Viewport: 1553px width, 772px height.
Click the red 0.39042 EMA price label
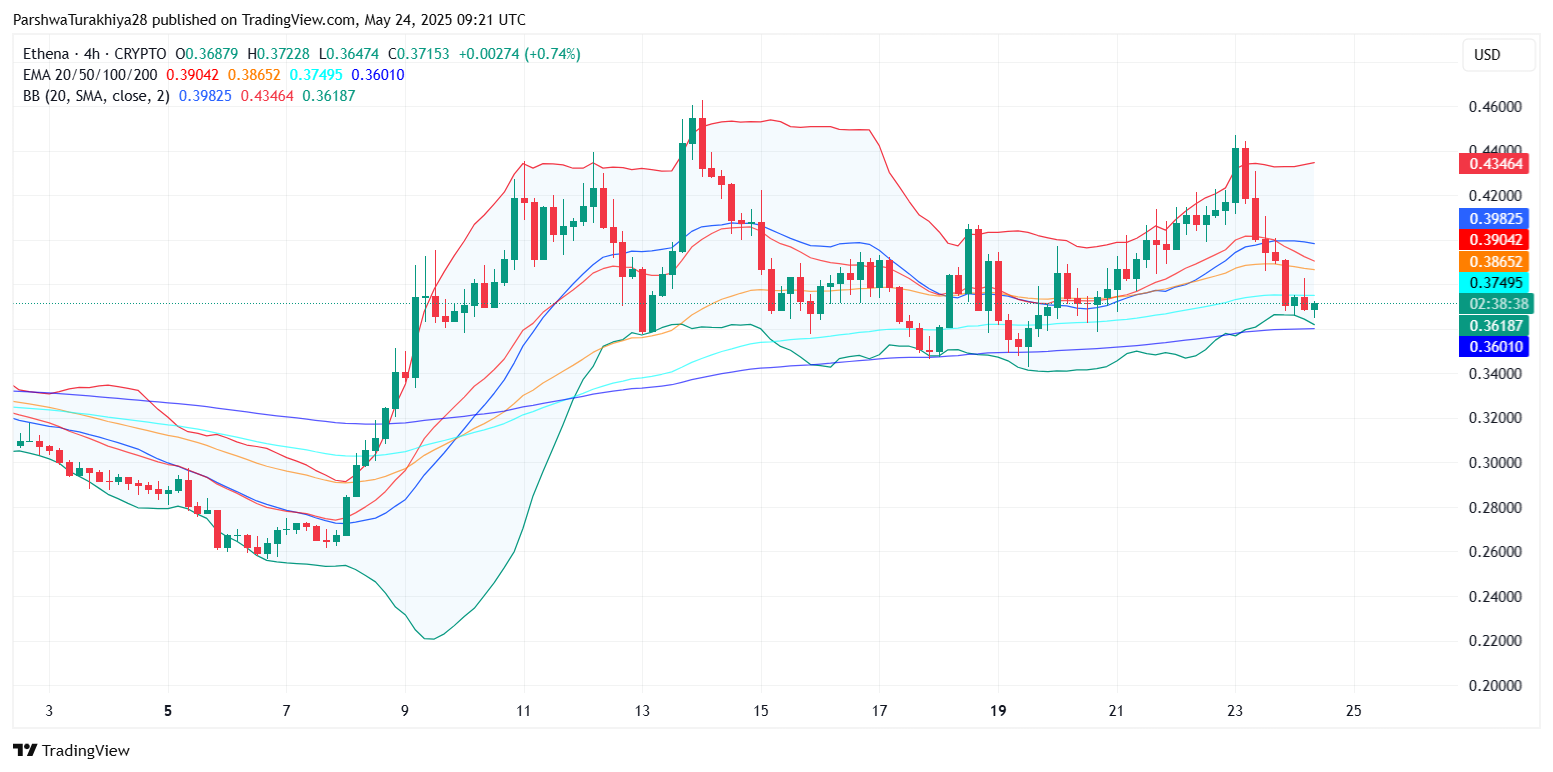pyautogui.click(x=1497, y=240)
